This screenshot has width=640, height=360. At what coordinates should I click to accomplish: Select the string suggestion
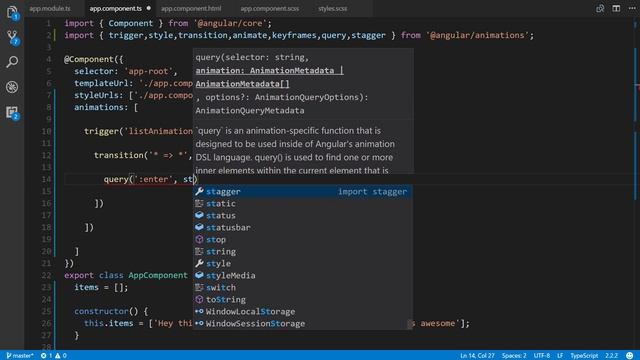[x=302, y=251]
